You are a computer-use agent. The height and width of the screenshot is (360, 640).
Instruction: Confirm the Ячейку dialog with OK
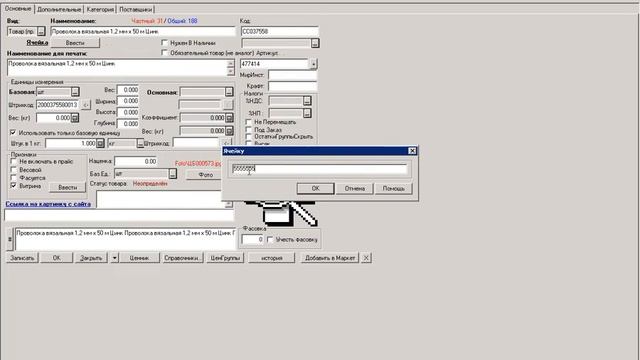[316, 189]
